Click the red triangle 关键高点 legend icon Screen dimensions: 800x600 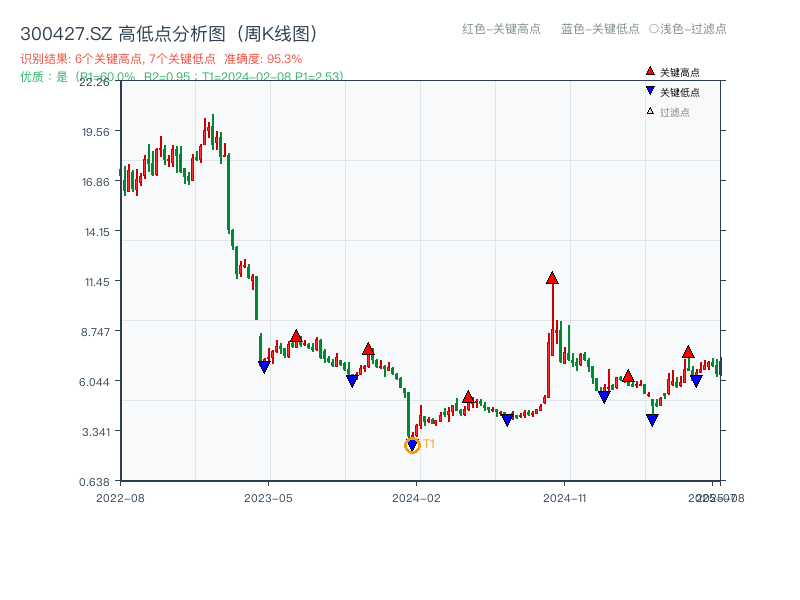650,71
